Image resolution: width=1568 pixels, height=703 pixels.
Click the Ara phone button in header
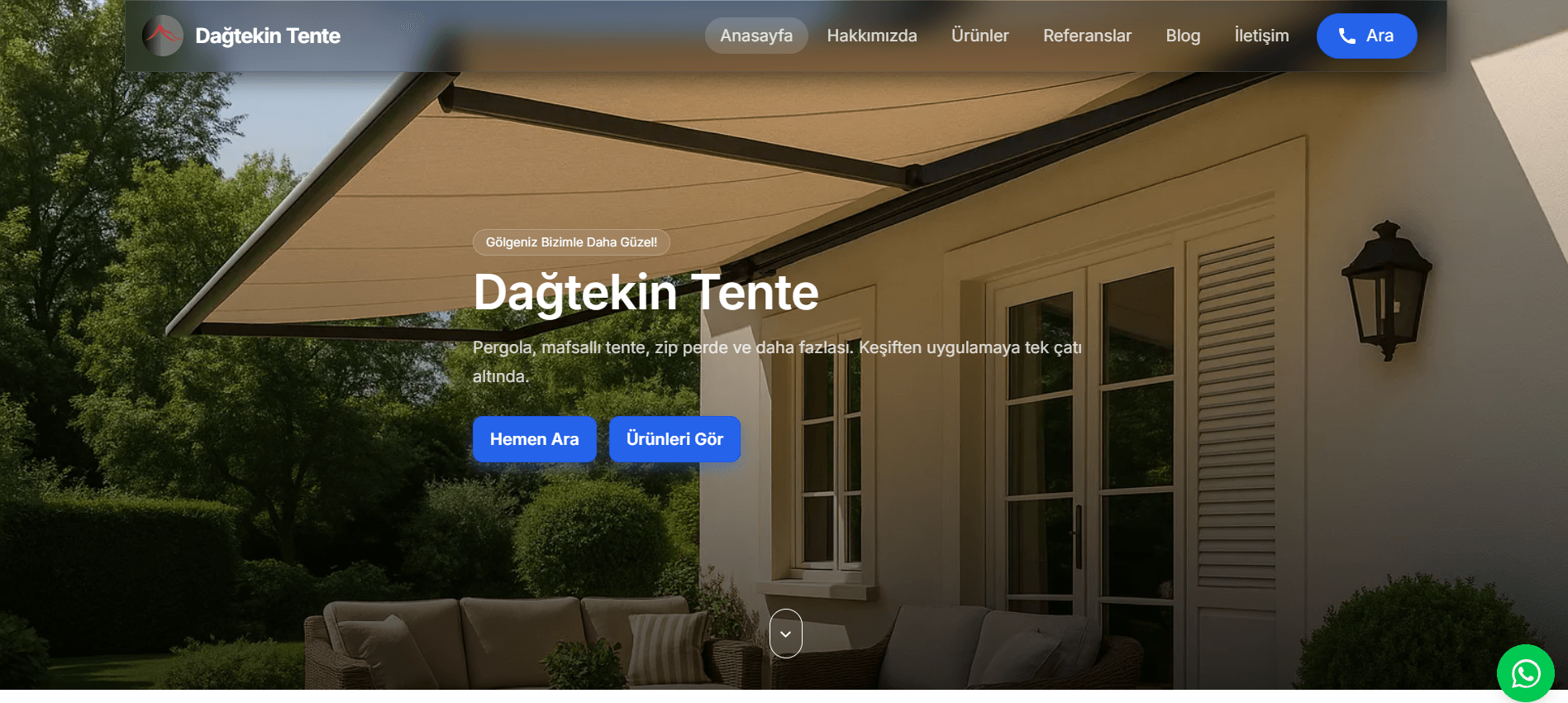click(1366, 36)
